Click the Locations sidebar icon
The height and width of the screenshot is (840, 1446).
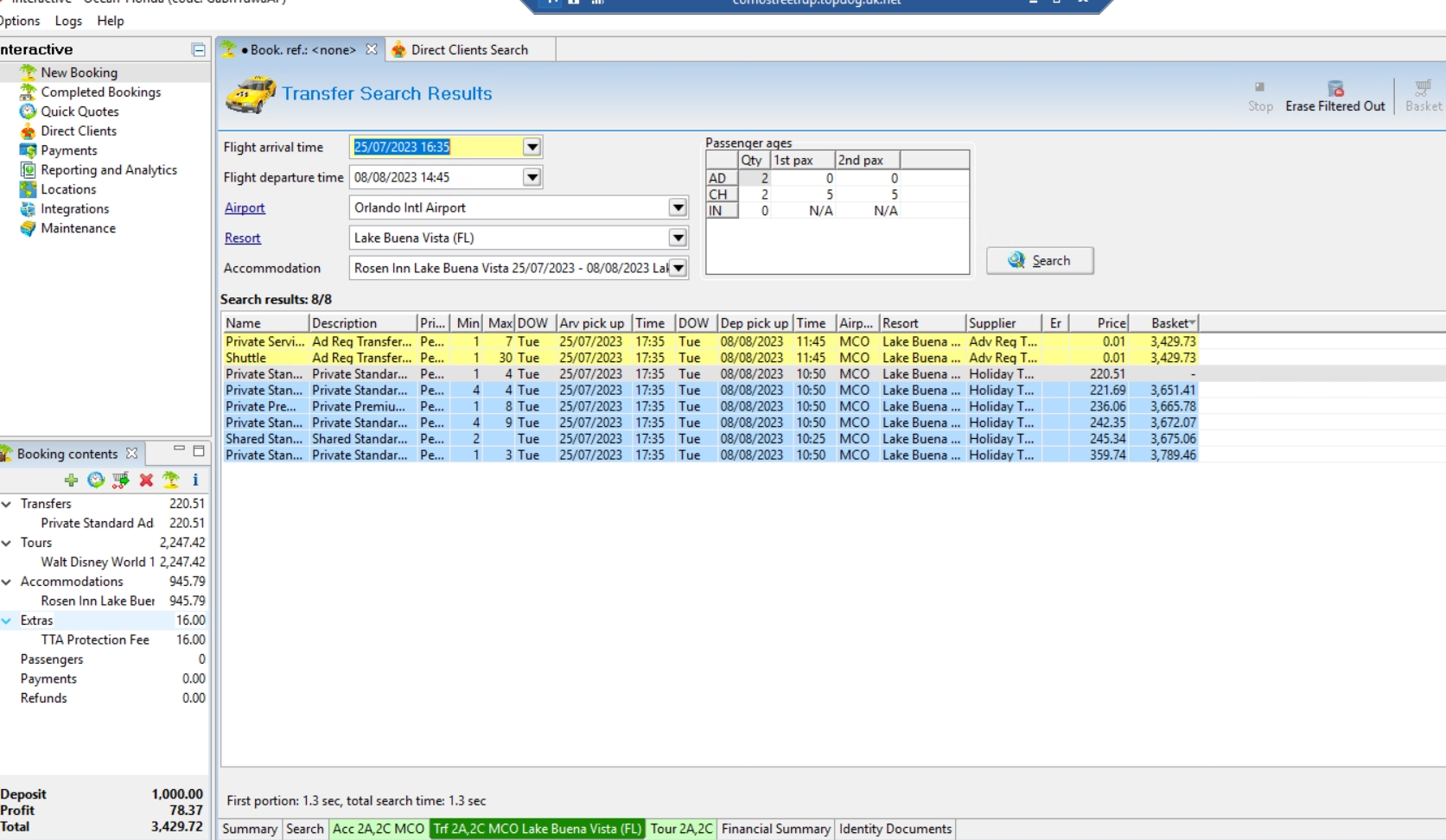click(x=28, y=189)
